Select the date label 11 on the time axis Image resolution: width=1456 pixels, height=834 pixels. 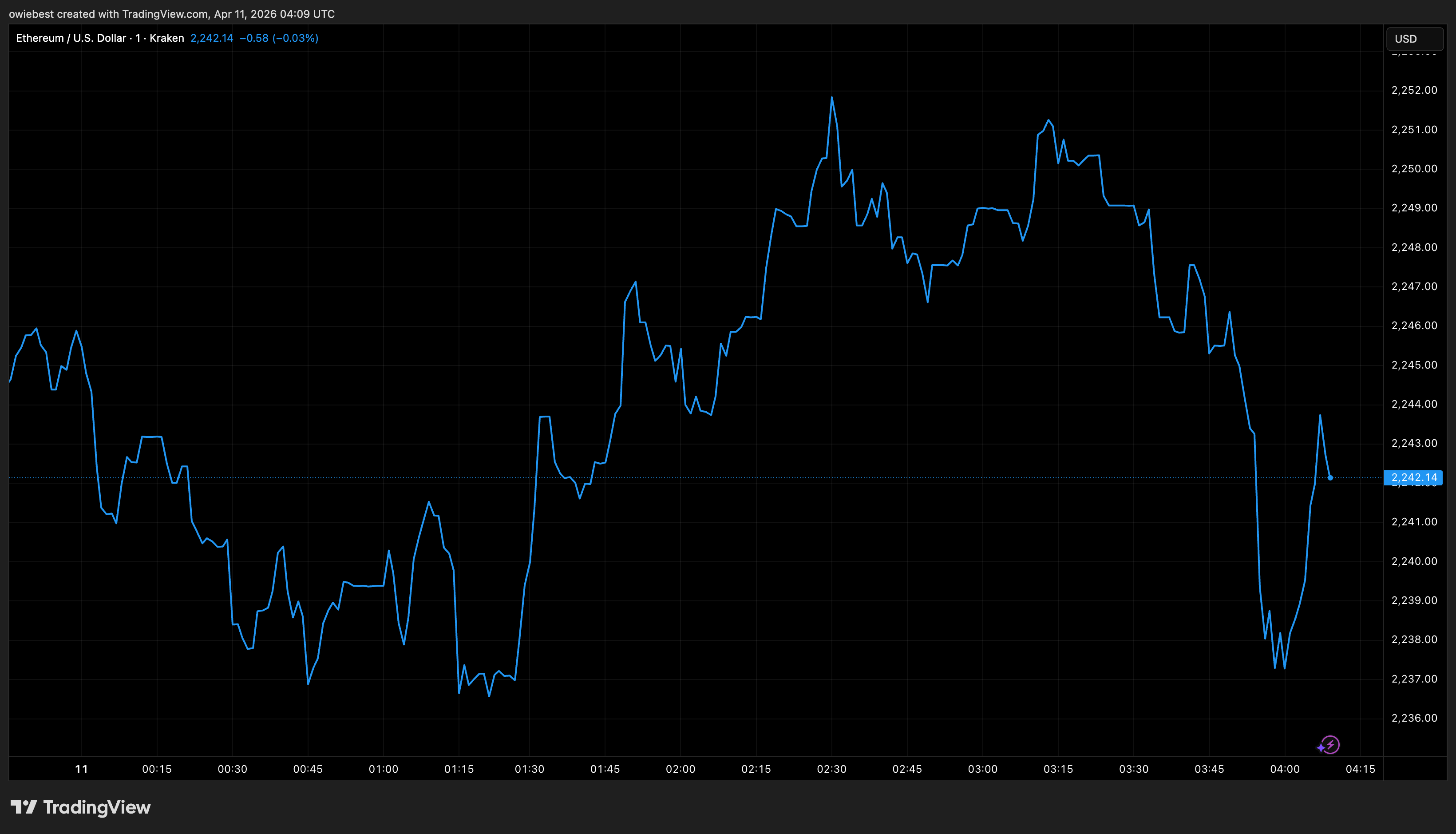81,769
